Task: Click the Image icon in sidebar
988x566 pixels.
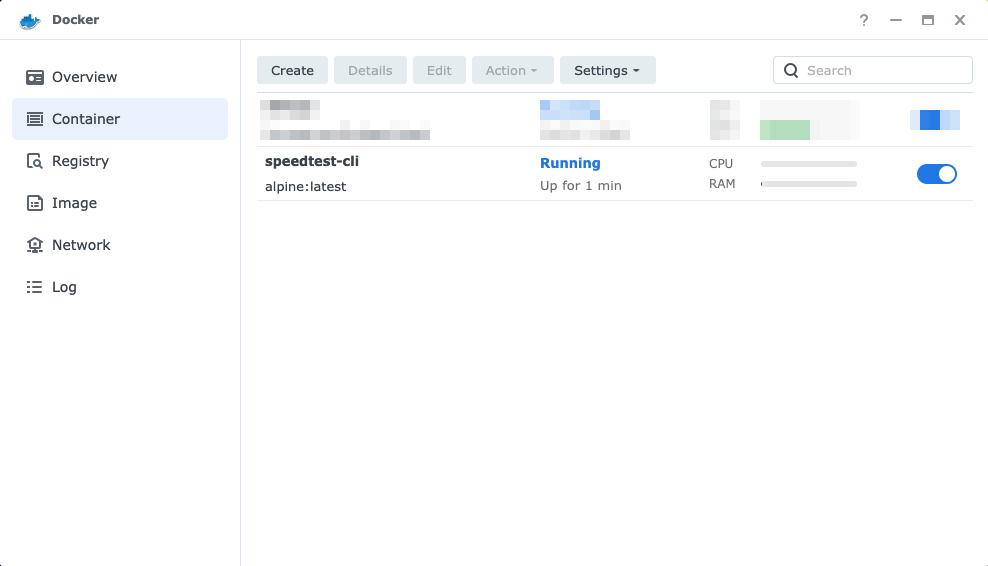Action: point(35,203)
